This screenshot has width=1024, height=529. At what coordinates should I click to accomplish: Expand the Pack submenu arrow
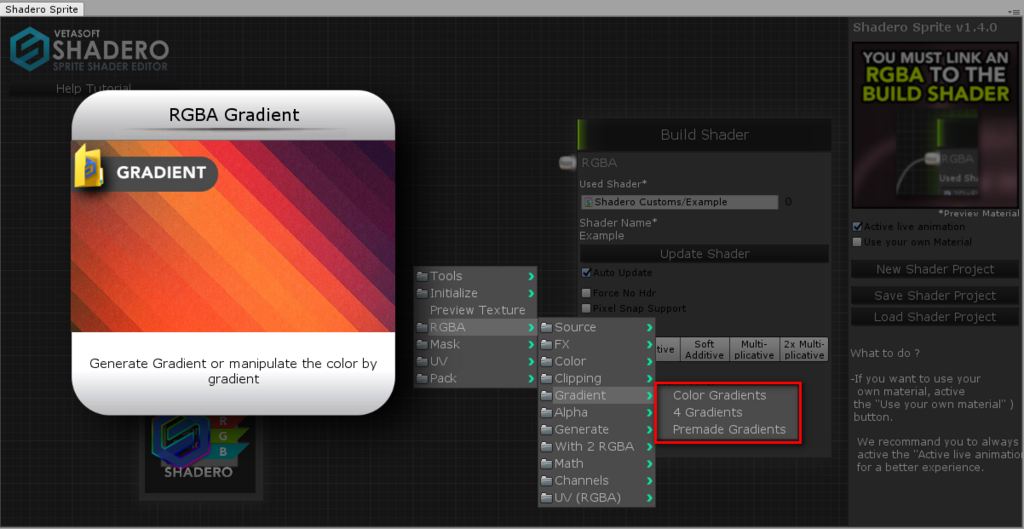531,378
